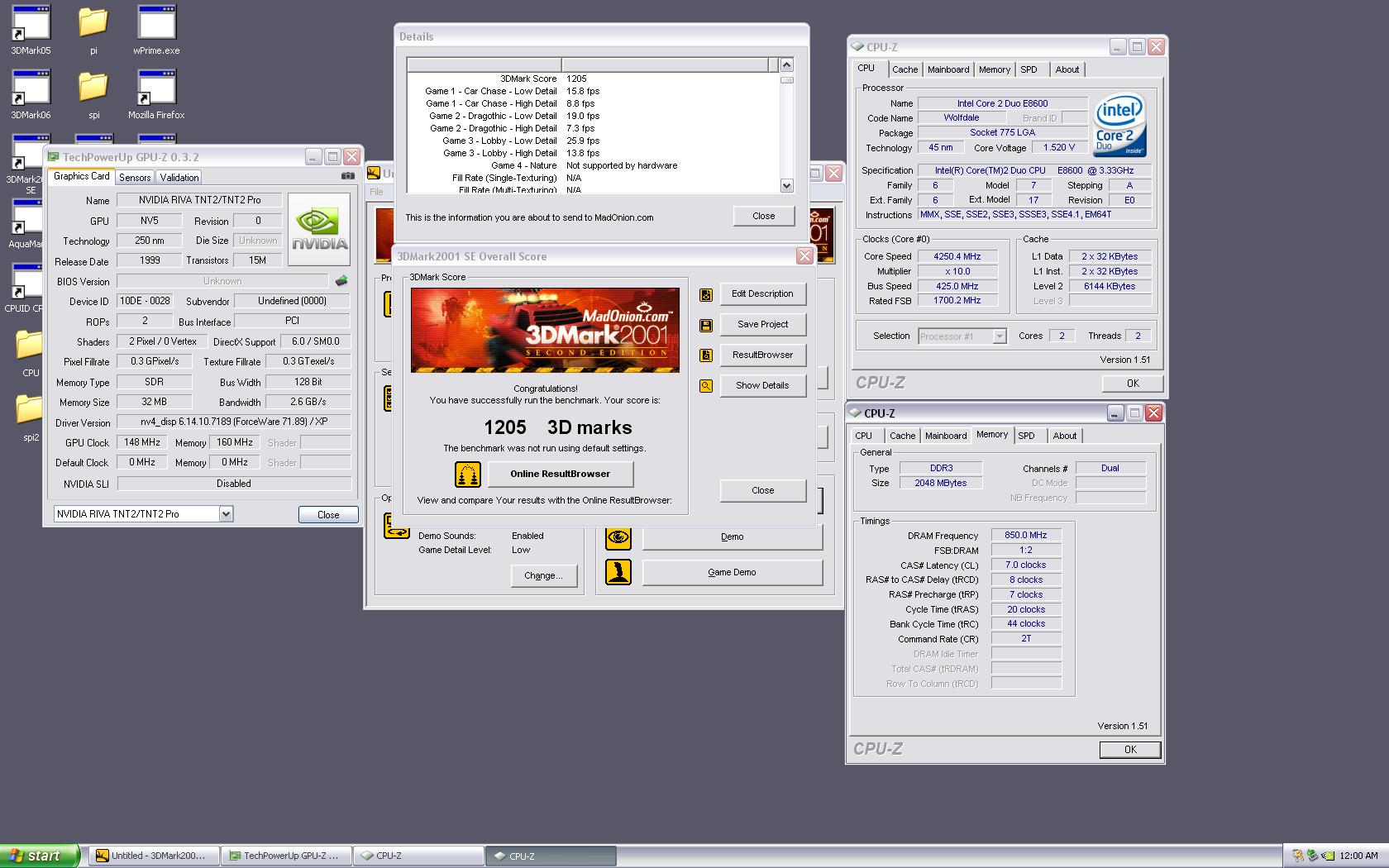The image size is (1389, 868).
Task: Open the spi2 folder on desktop
Action: [31, 417]
